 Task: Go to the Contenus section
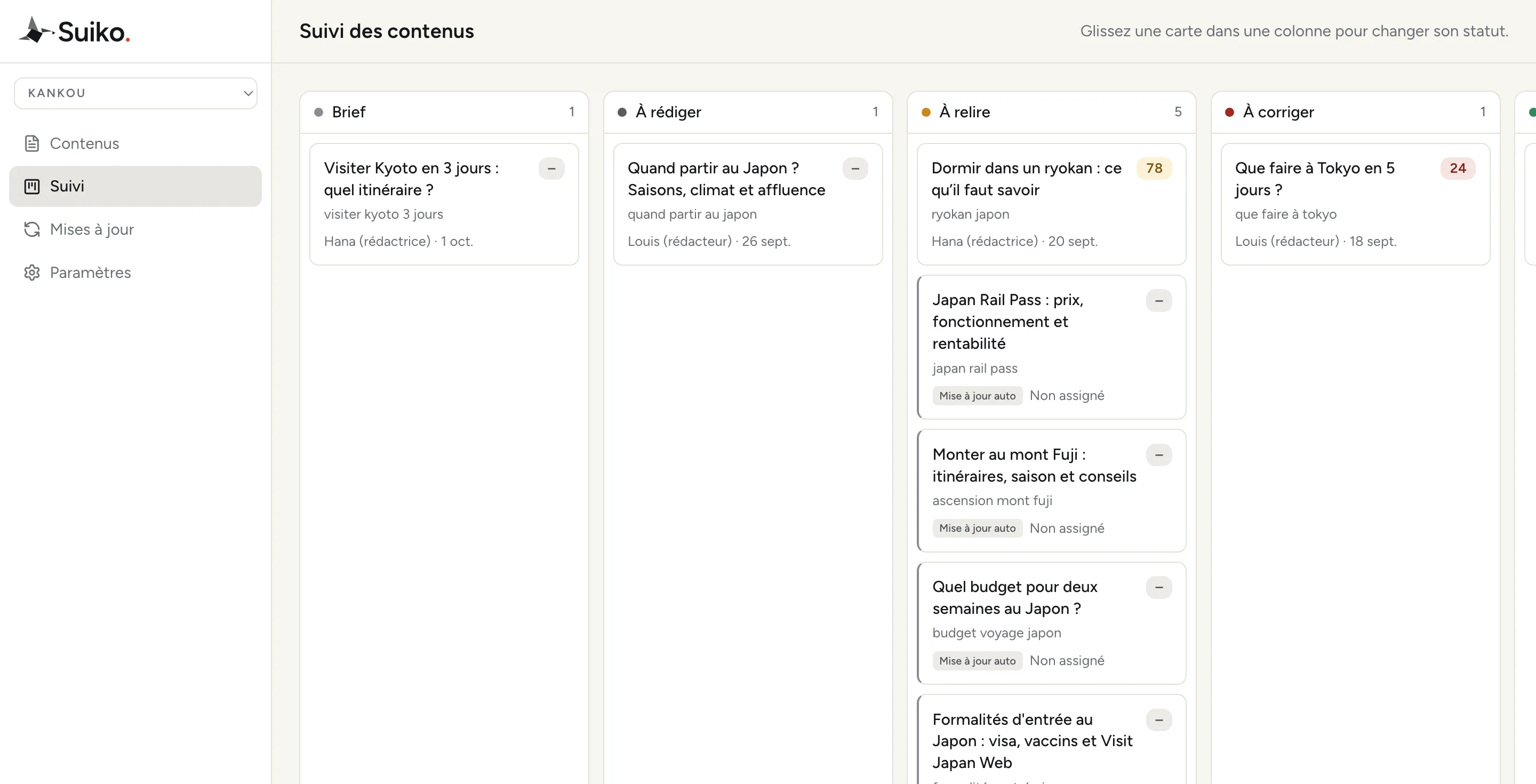point(135,143)
